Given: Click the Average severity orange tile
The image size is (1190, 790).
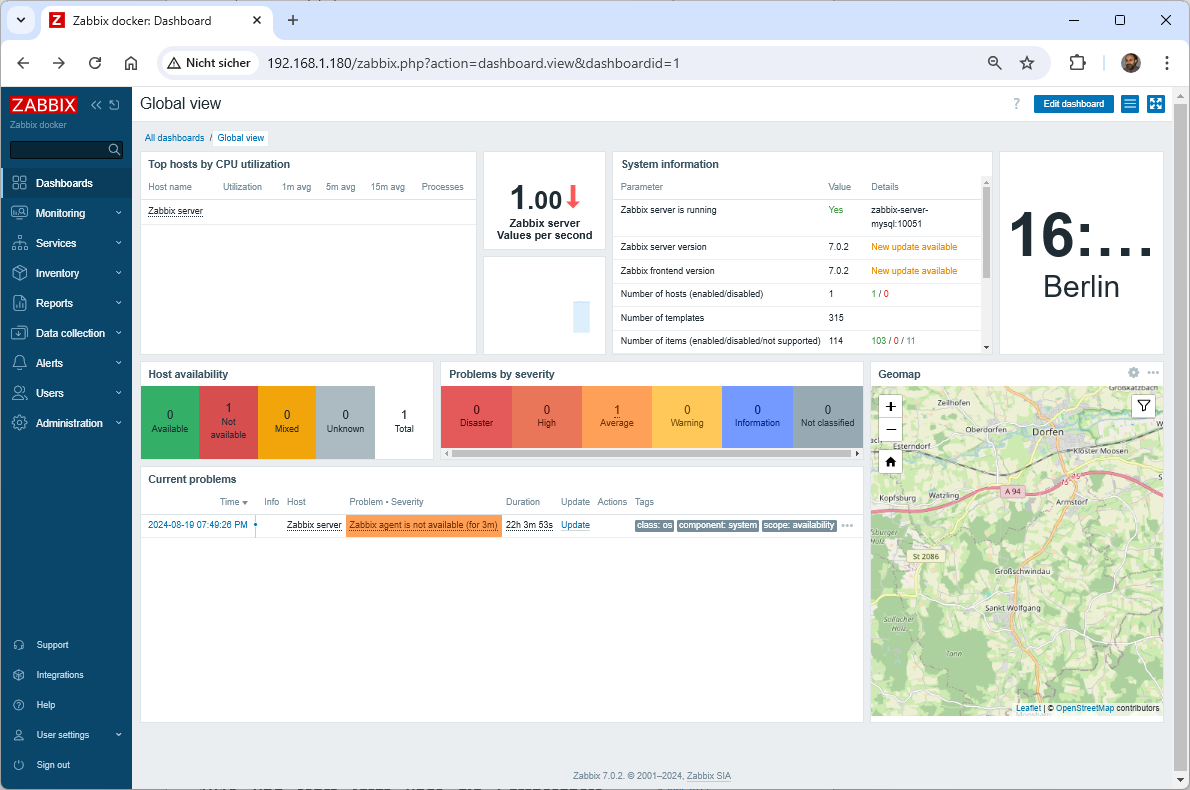Looking at the screenshot, I should (616, 415).
